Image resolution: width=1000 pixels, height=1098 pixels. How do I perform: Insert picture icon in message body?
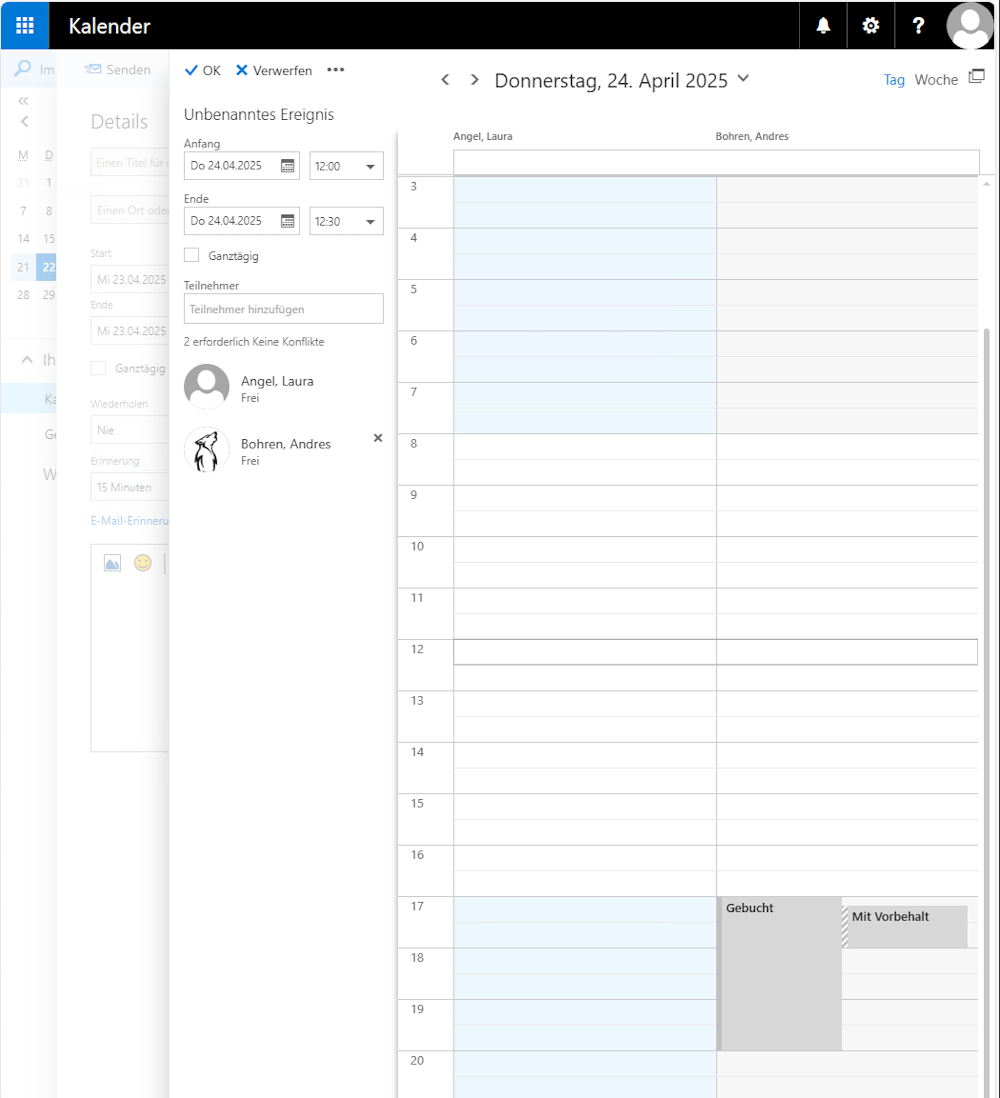112,563
